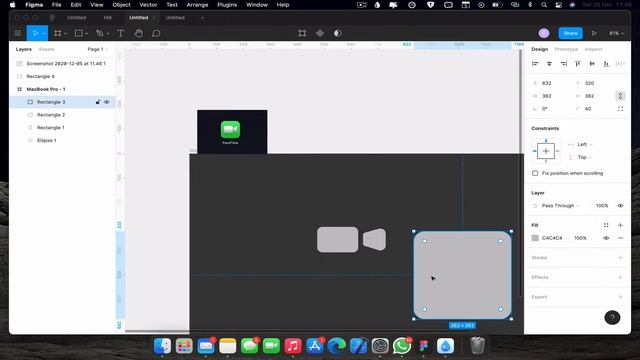Open WhatsApp in the Dock

click(402, 346)
